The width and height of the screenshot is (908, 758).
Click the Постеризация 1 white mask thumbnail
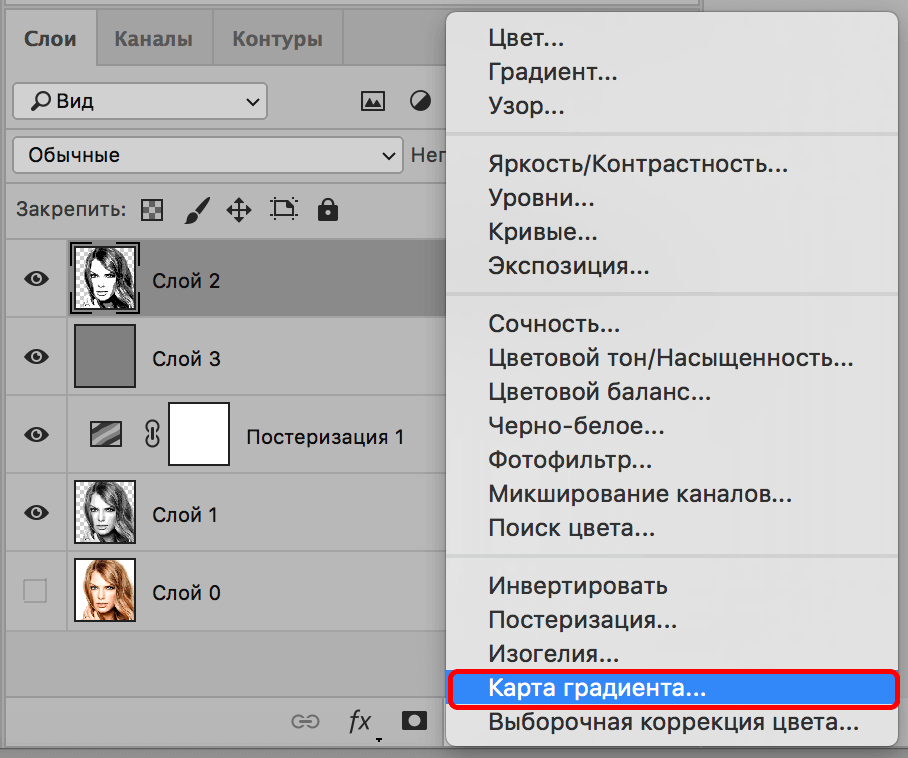coord(199,435)
